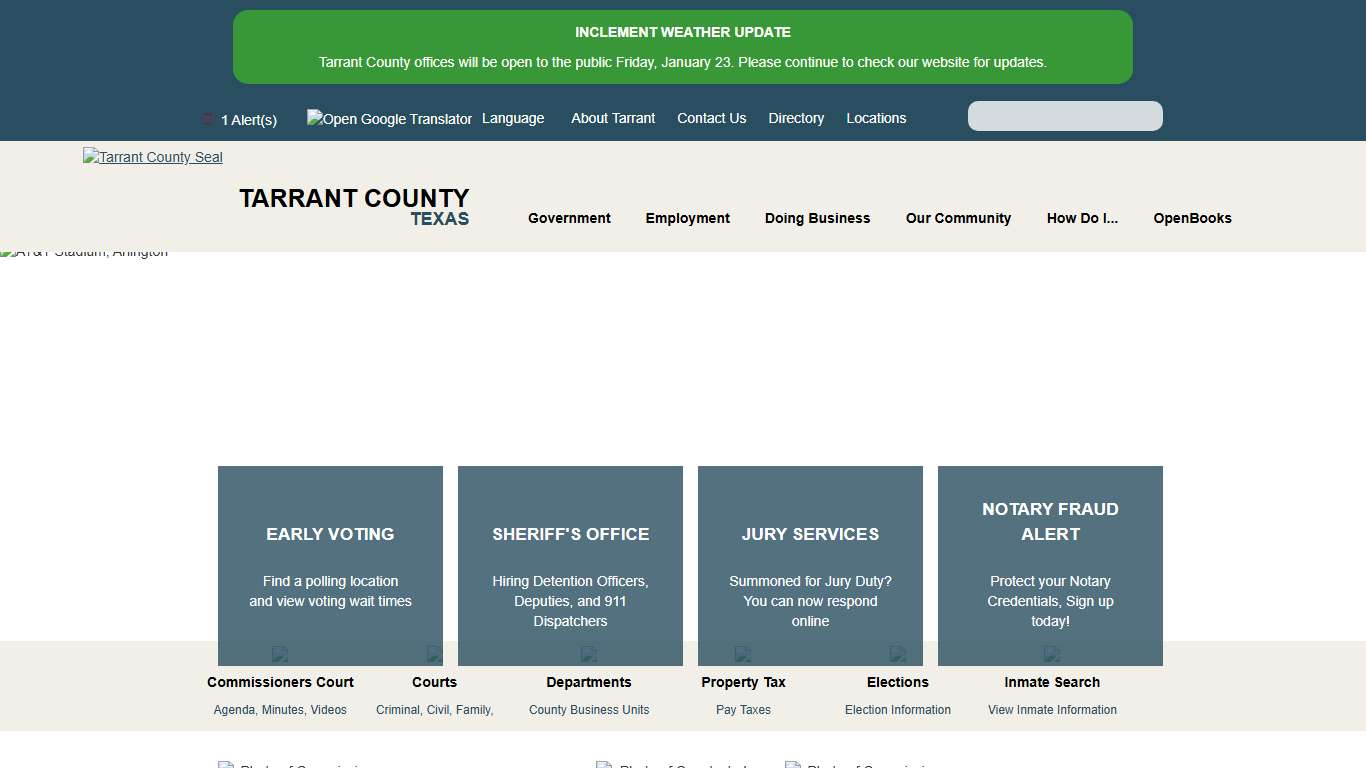This screenshot has width=1366, height=768.
Task: Click the alert icon beside 1 Alert(s)
Action: tap(207, 119)
